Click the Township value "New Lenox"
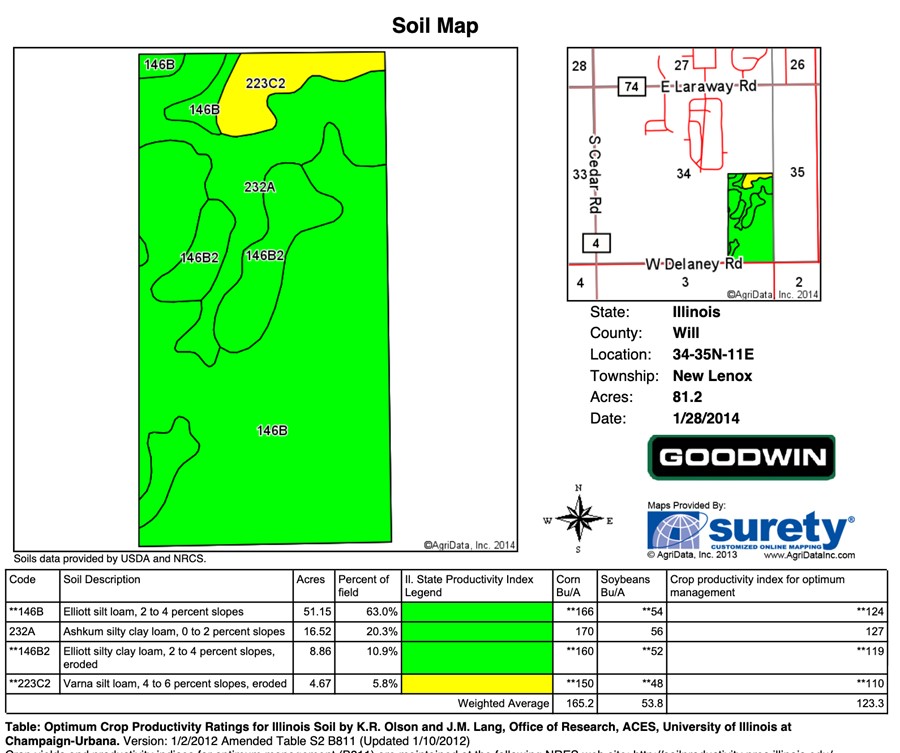 tap(712, 376)
